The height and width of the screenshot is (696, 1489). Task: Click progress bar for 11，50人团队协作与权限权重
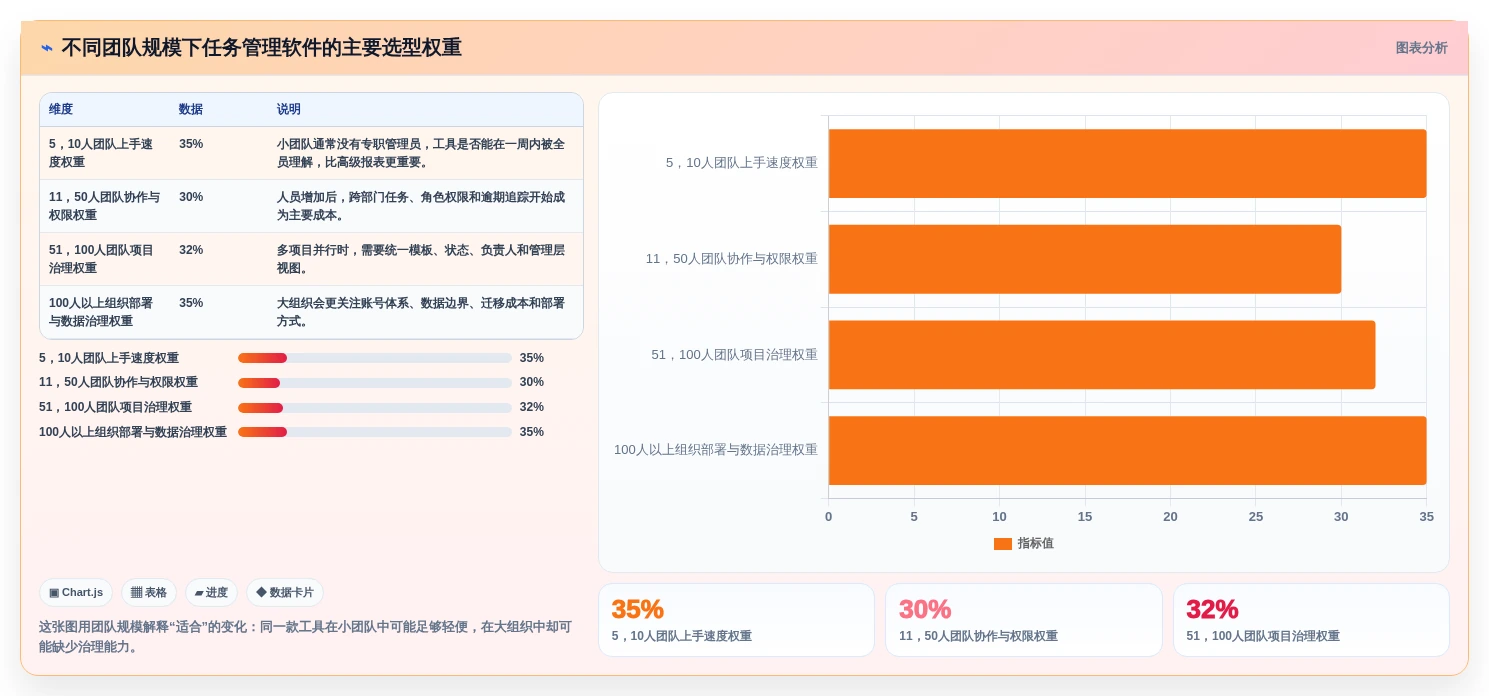375,383
